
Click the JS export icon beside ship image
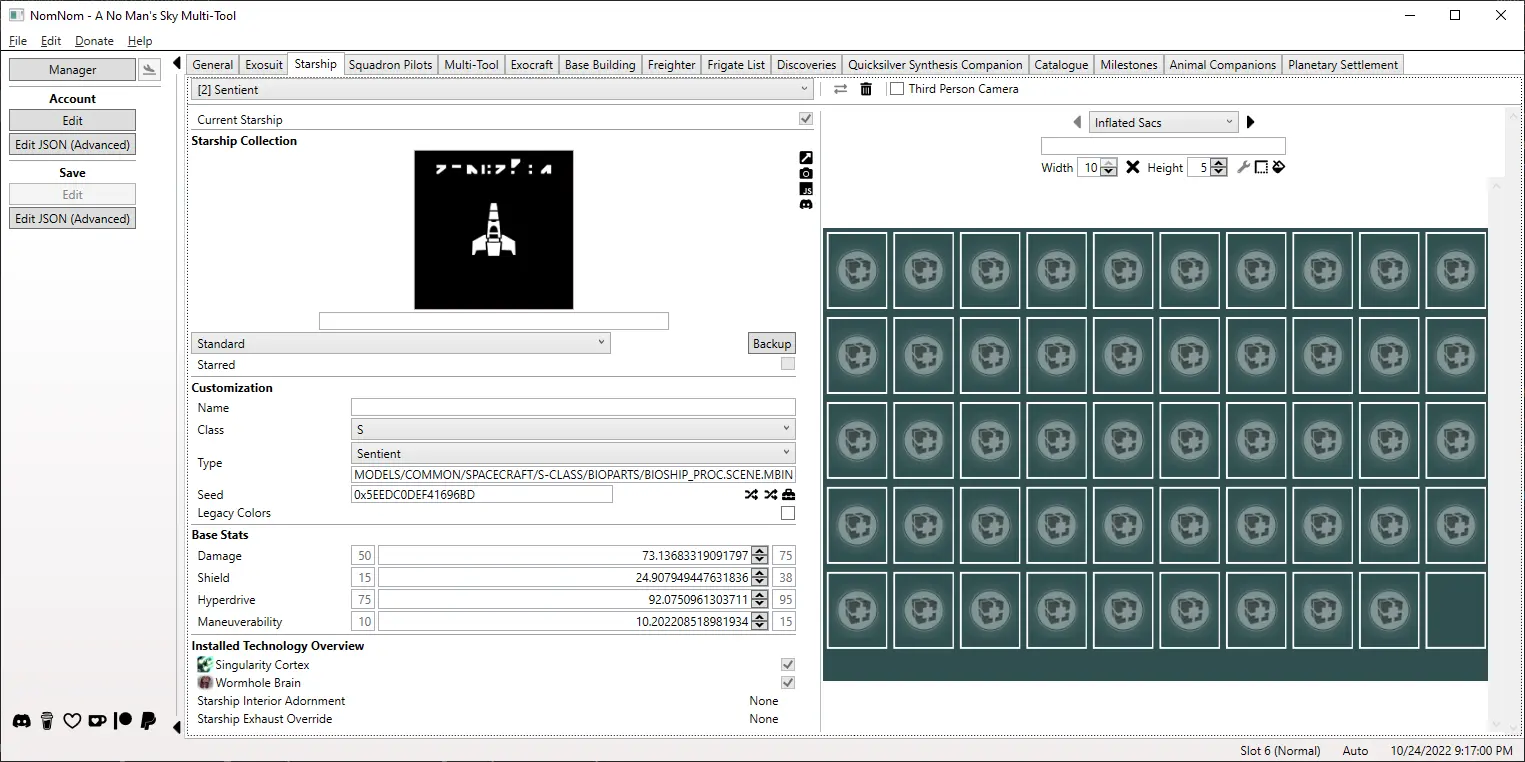[806, 189]
